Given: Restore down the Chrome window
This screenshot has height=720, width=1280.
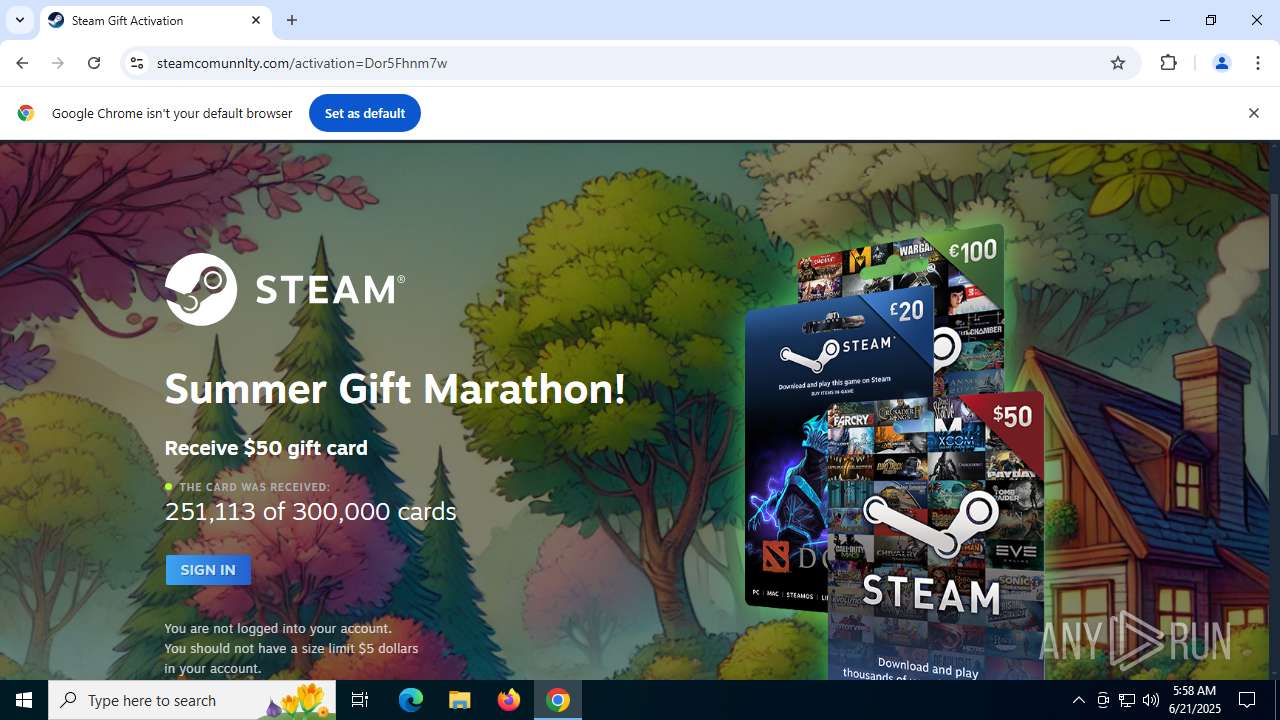Looking at the screenshot, I should tap(1211, 20).
